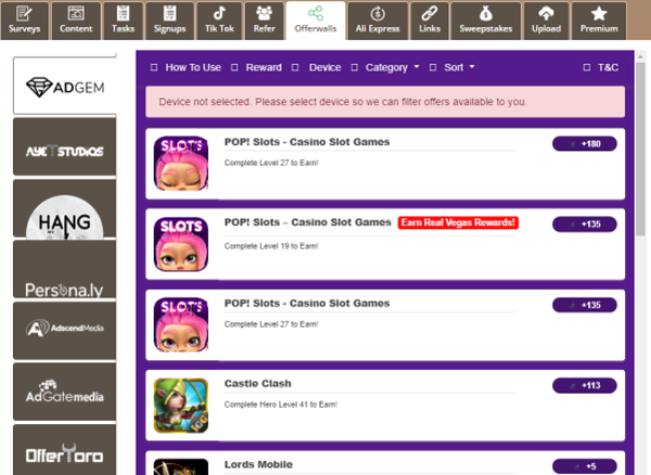
Task: Click the third POP! Slots +135 Level 27 app icon
Action: click(x=181, y=325)
